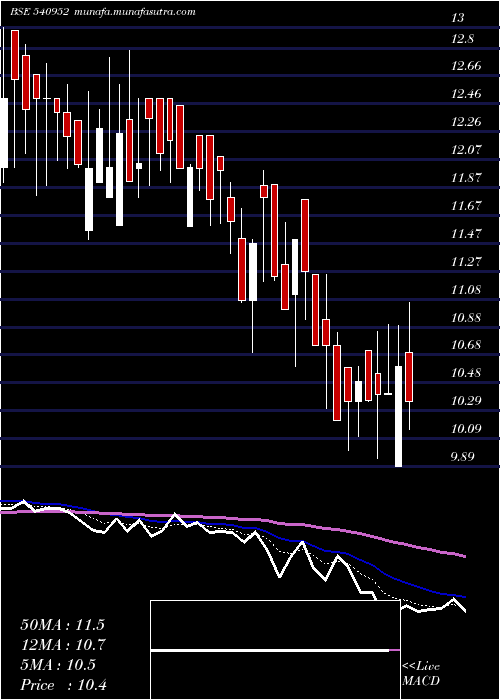The height and width of the screenshot is (700, 500).
Task: Click the last red candlestick on the right
Action: point(408,377)
